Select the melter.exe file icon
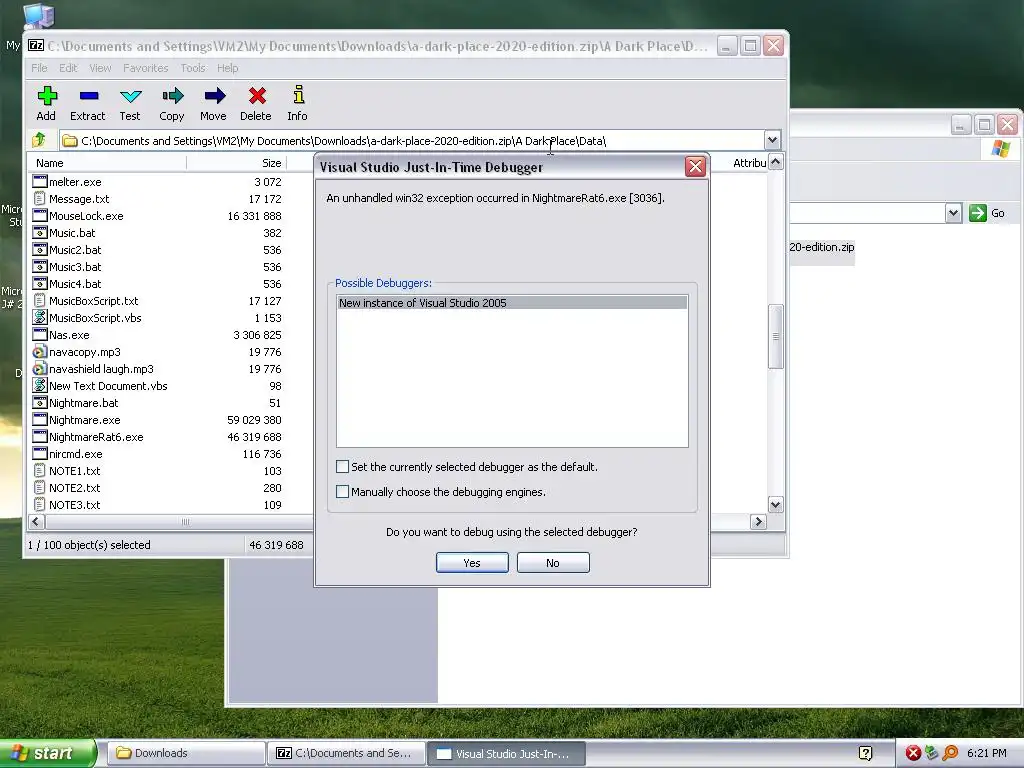Screen dimensions: 1024x768 point(40,182)
